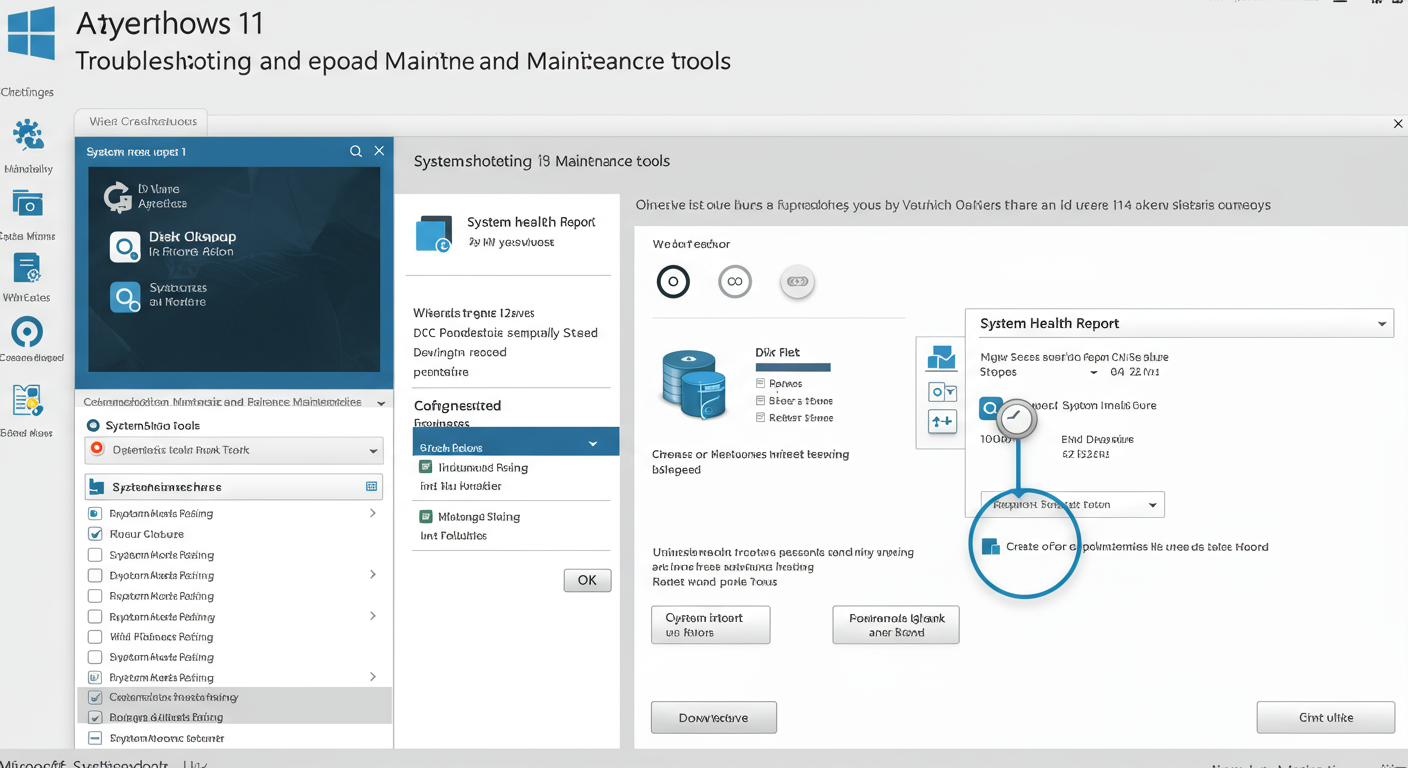Click blue squares icon beside 'Create ofor'
The width and height of the screenshot is (1408, 768).
(x=991, y=547)
